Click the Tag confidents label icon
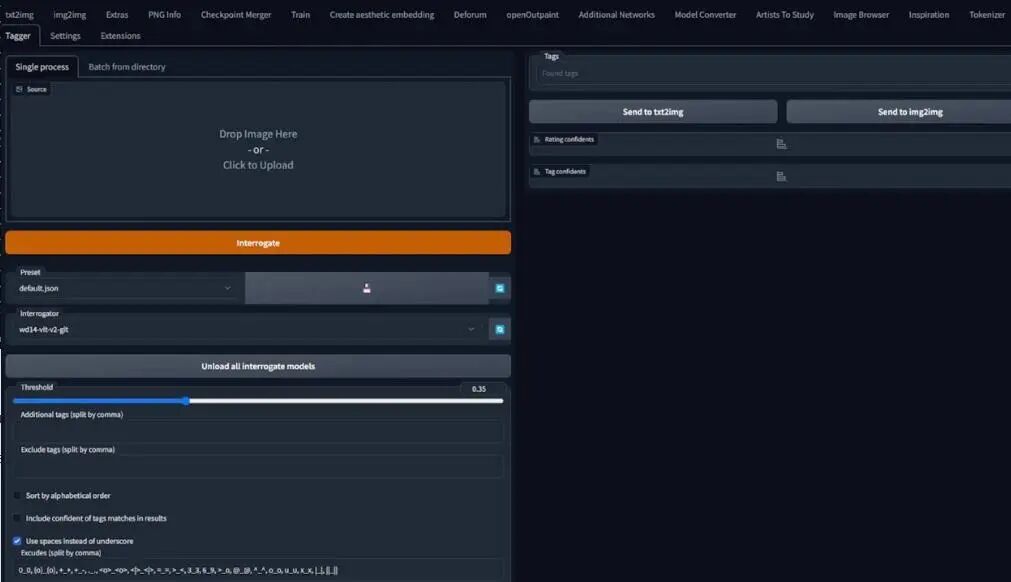The height and width of the screenshot is (582, 1011). click(536, 171)
